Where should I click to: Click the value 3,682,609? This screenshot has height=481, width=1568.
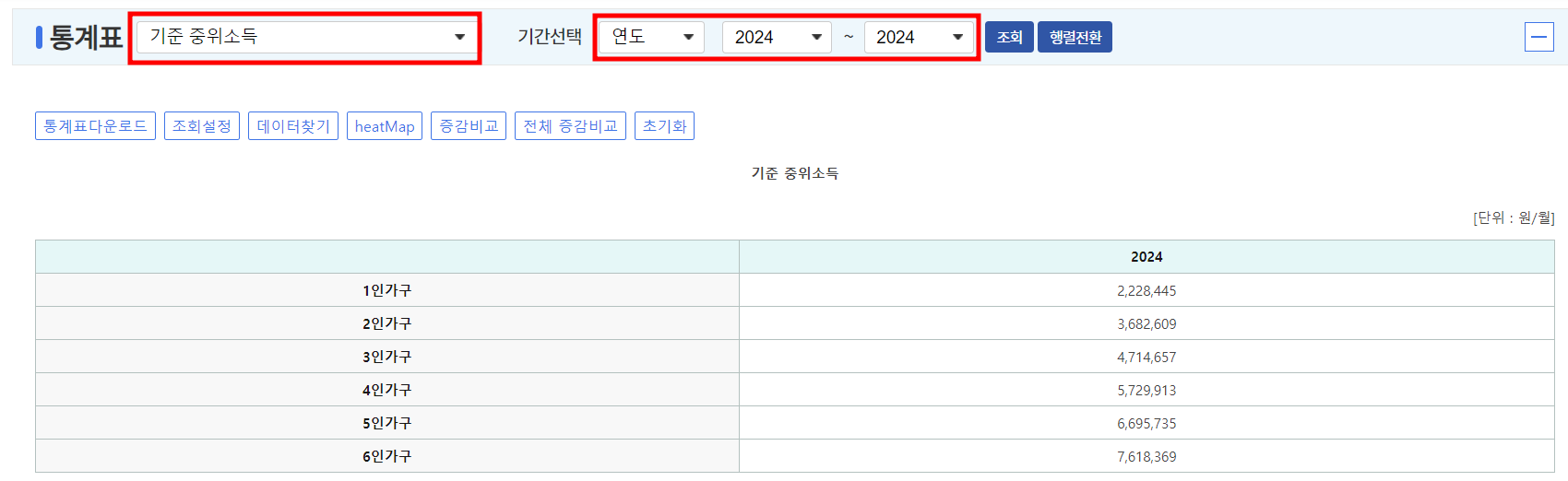[x=1146, y=323]
